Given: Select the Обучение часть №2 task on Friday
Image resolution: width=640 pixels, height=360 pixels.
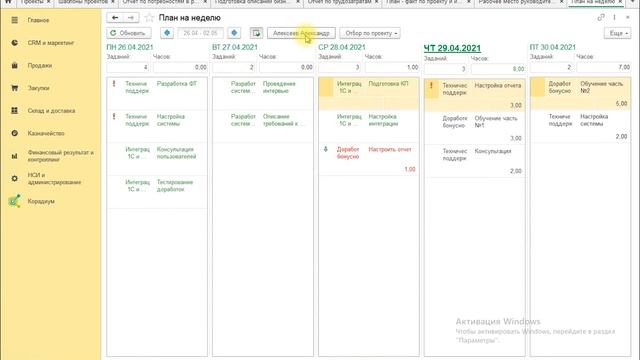Looking at the screenshot, I should 580,93.
